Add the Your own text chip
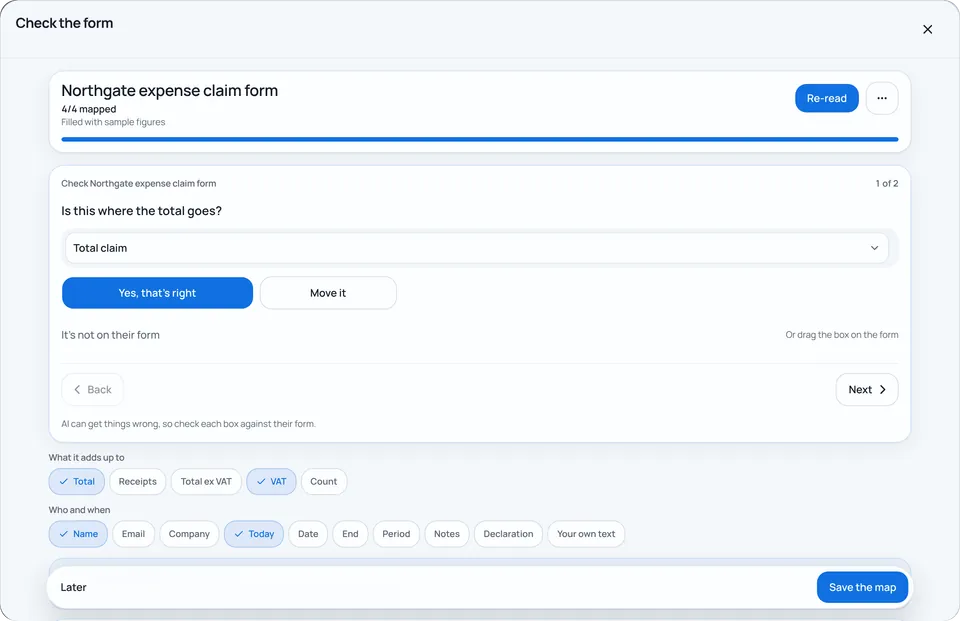Screen dimensions: 960x621 pos(586,534)
